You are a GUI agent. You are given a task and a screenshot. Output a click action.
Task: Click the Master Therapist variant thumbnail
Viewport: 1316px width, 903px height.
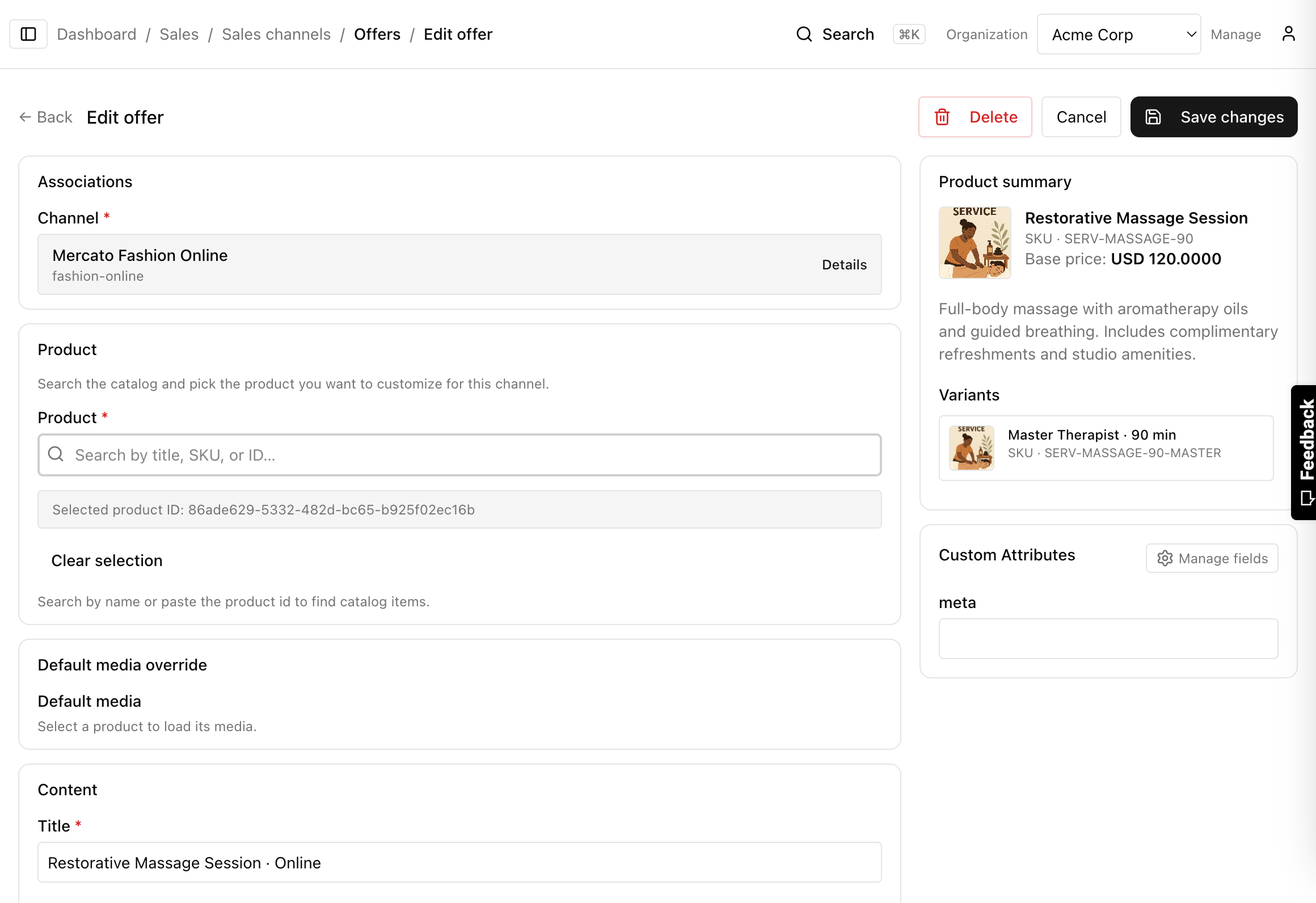(971, 448)
